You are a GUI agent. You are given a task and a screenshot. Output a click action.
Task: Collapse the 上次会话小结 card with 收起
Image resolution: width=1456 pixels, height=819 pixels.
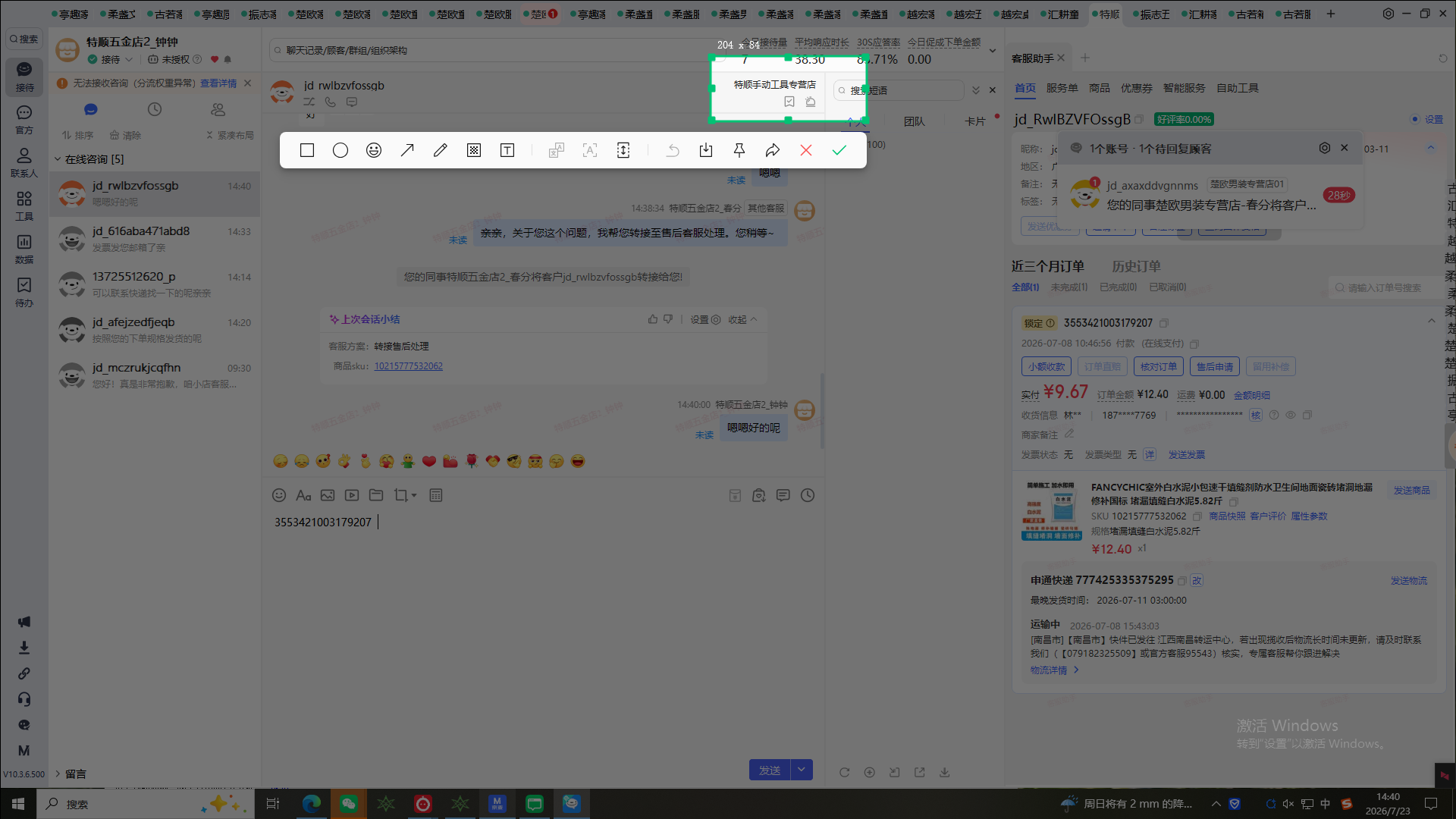pos(743,320)
